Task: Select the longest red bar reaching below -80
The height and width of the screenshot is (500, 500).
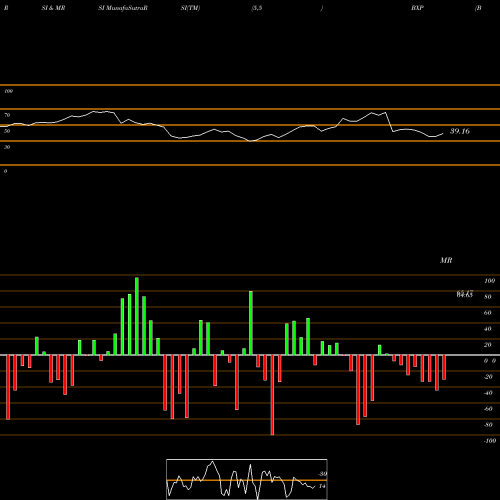Action: [272, 395]
